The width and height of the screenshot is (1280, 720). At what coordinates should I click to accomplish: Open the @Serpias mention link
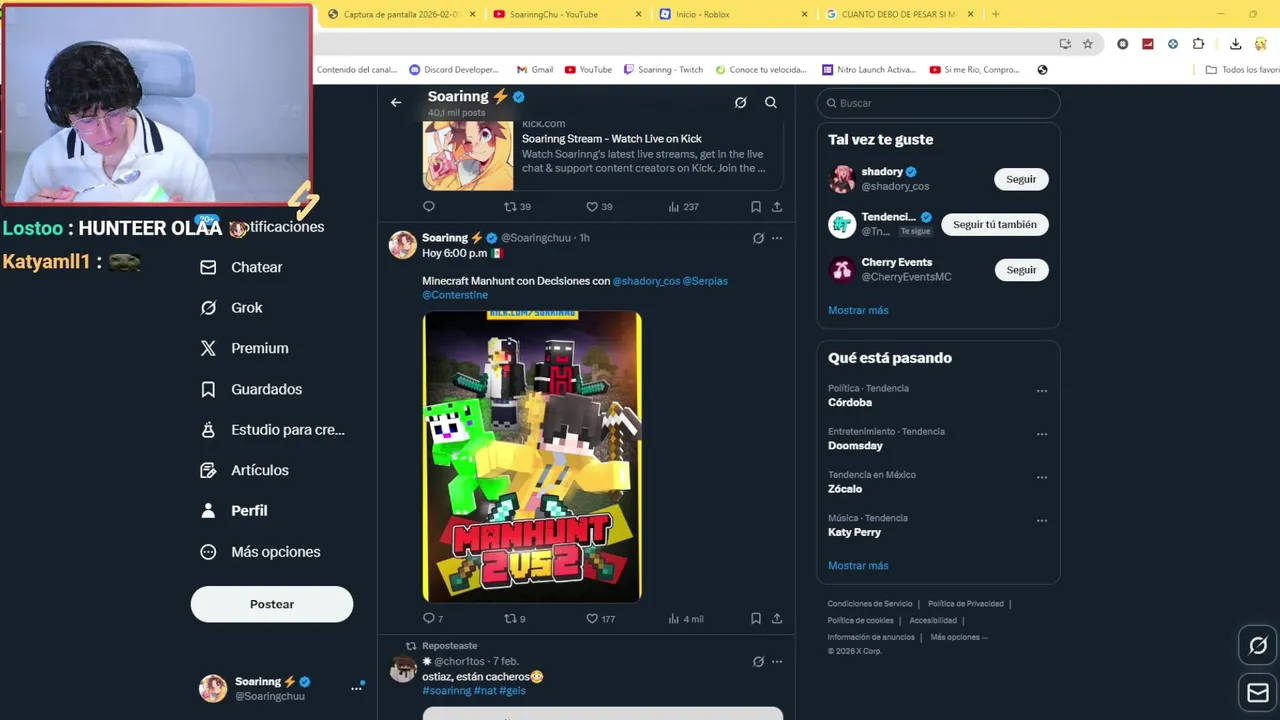(705, 281)
